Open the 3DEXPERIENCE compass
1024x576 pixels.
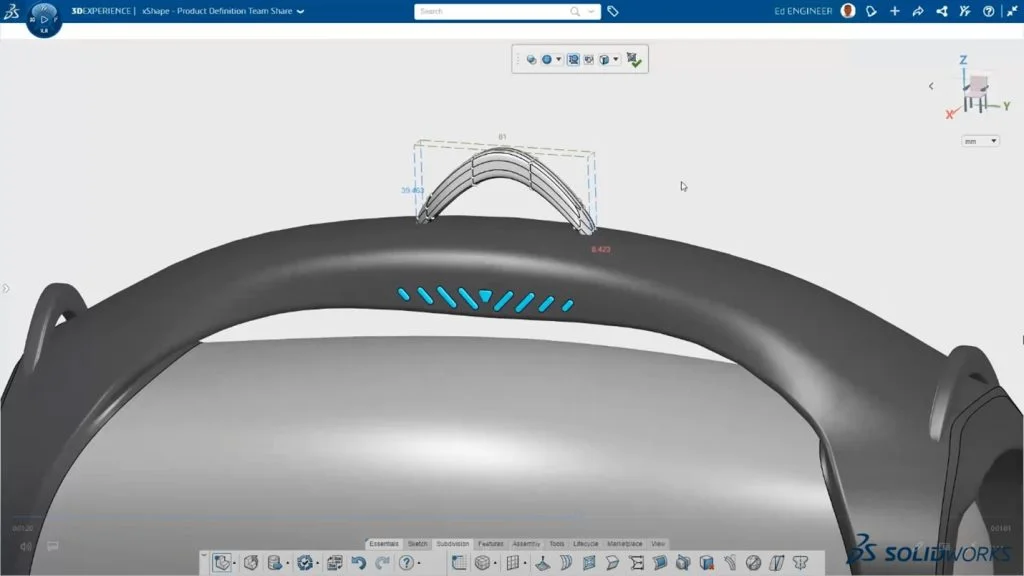pyautogui.click(x=44, y=19)
